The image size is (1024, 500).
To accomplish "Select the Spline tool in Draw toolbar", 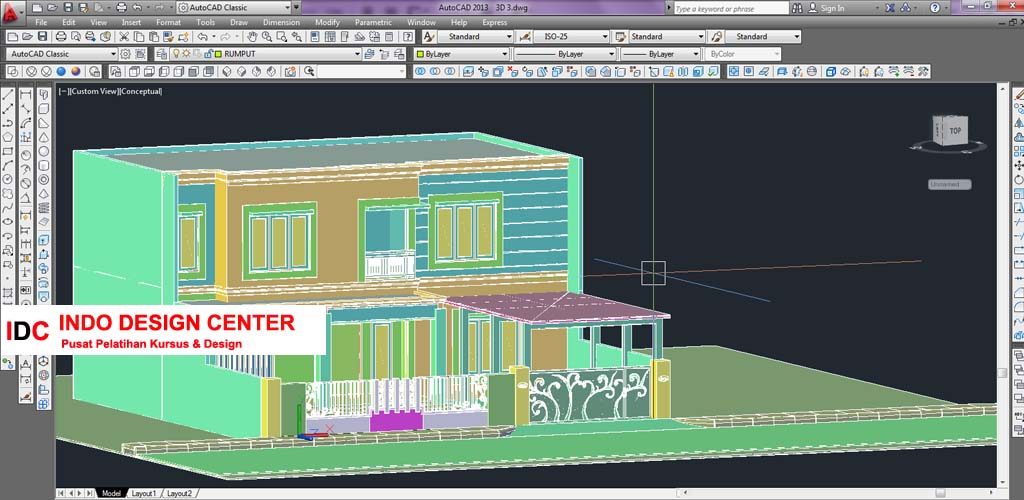I will pyautogui.click(x=8, y=208).
